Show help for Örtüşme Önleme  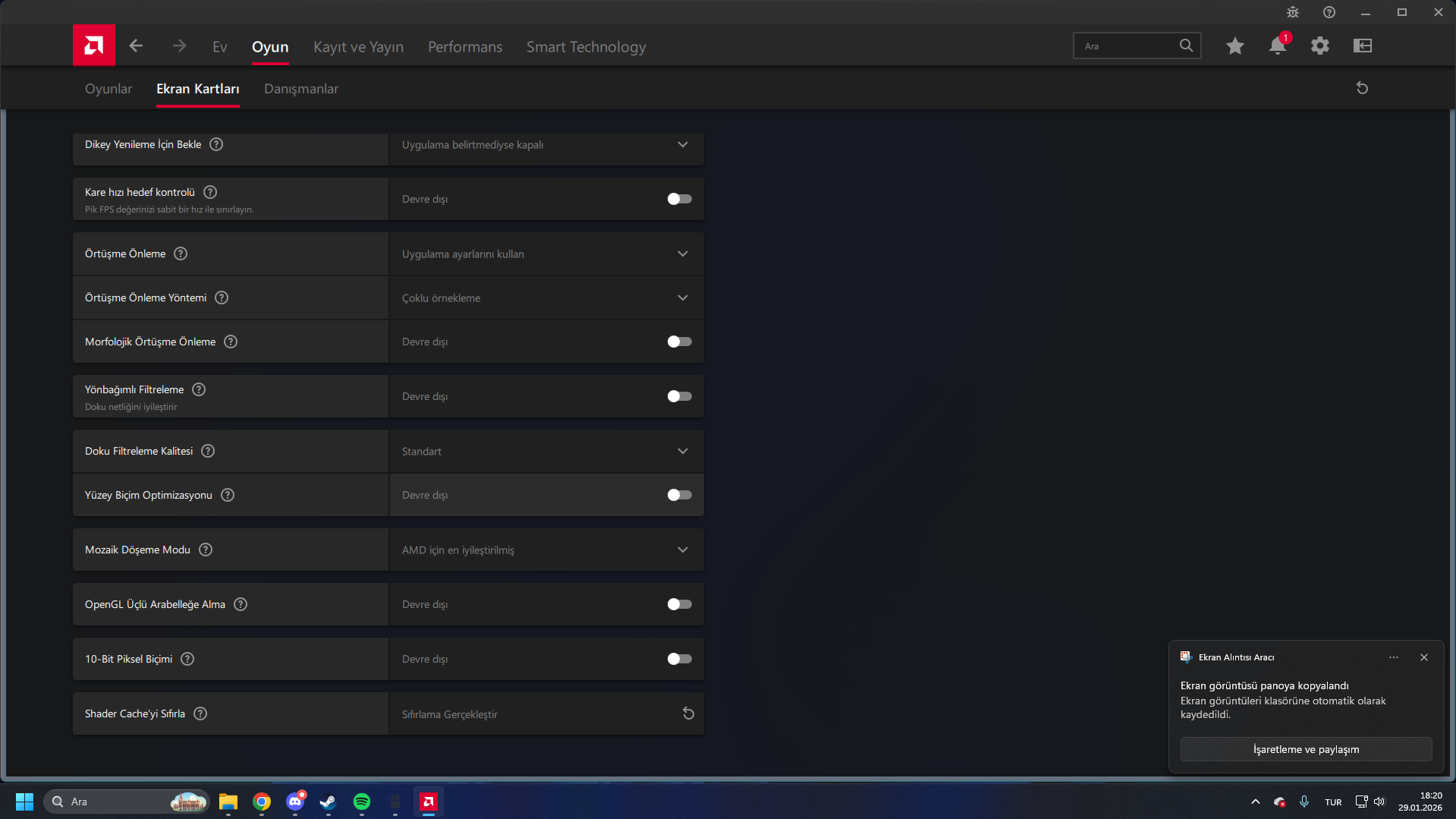tap(181, 254)
